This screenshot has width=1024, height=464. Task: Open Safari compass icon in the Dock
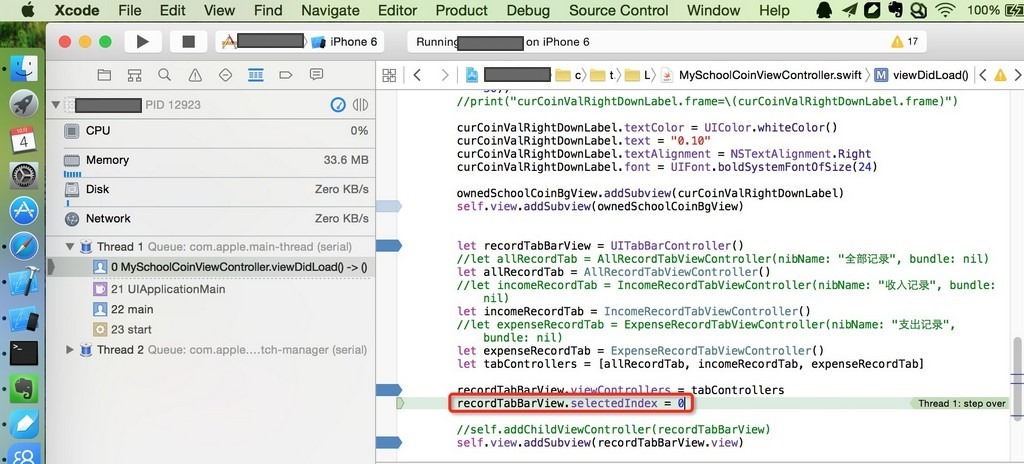(x=24, y=246)
